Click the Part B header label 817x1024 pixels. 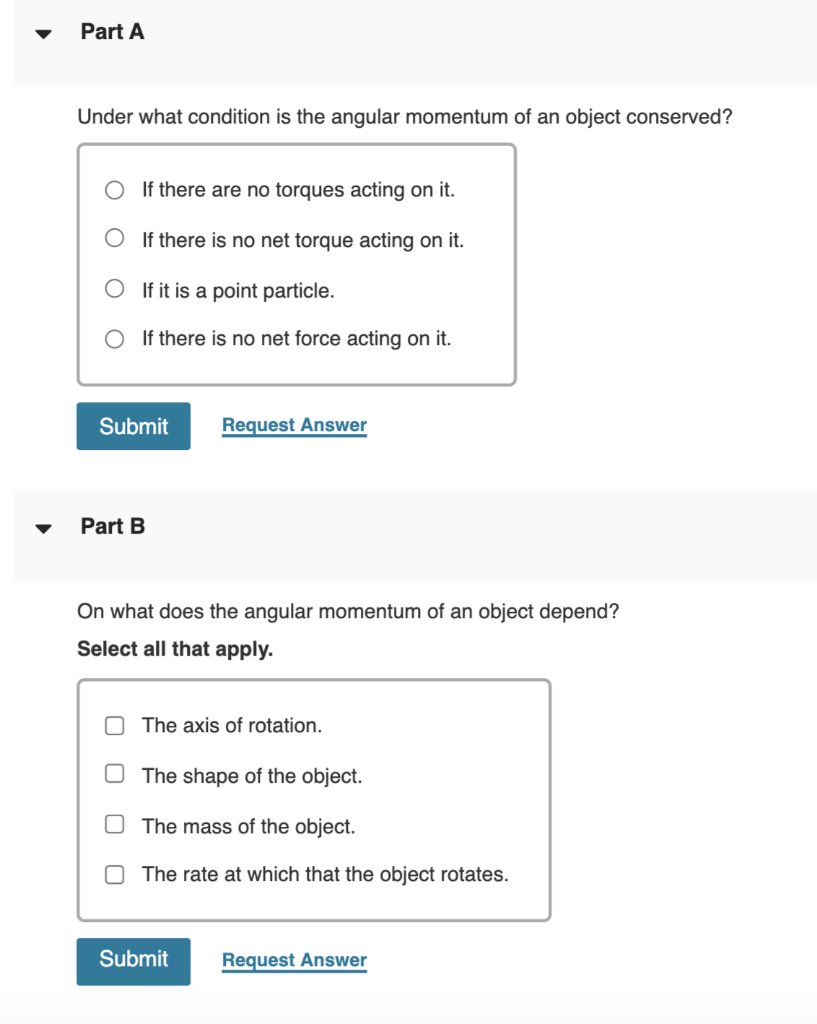point(112,527)
